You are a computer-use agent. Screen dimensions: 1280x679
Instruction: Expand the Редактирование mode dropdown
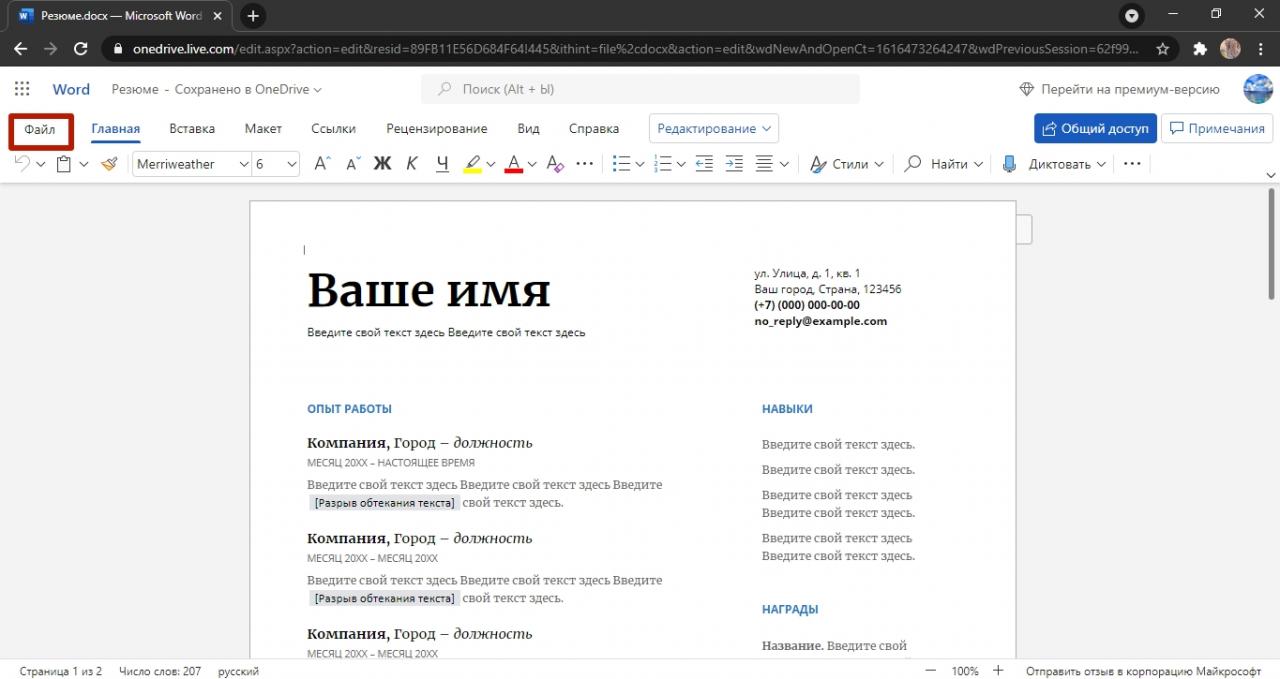coord(714,129)
